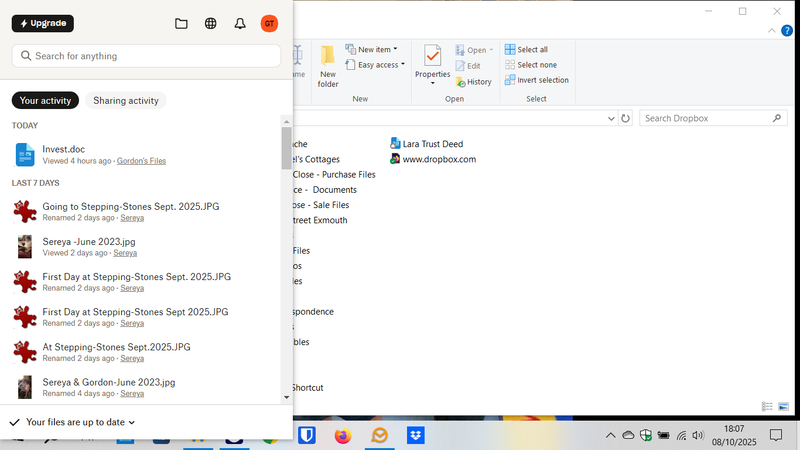Launch Firefox from the taskbar
The height and width of the screenshot is (450, 800).
pos(343,436)
